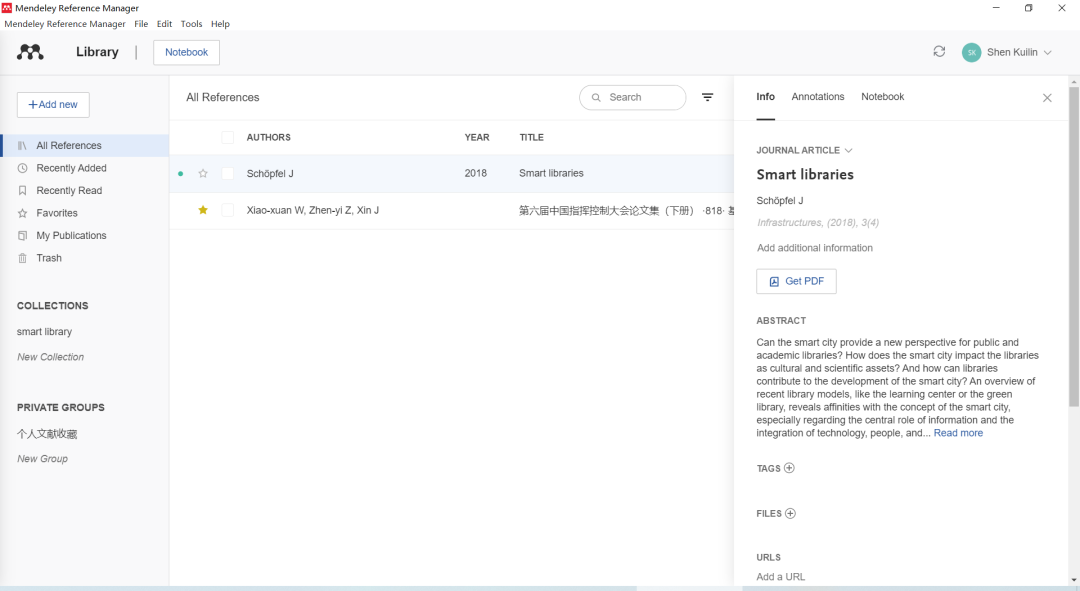Screen dimensions: 1080x591
Task: Click the All References library icon
Action: click(x=22, y=145)
